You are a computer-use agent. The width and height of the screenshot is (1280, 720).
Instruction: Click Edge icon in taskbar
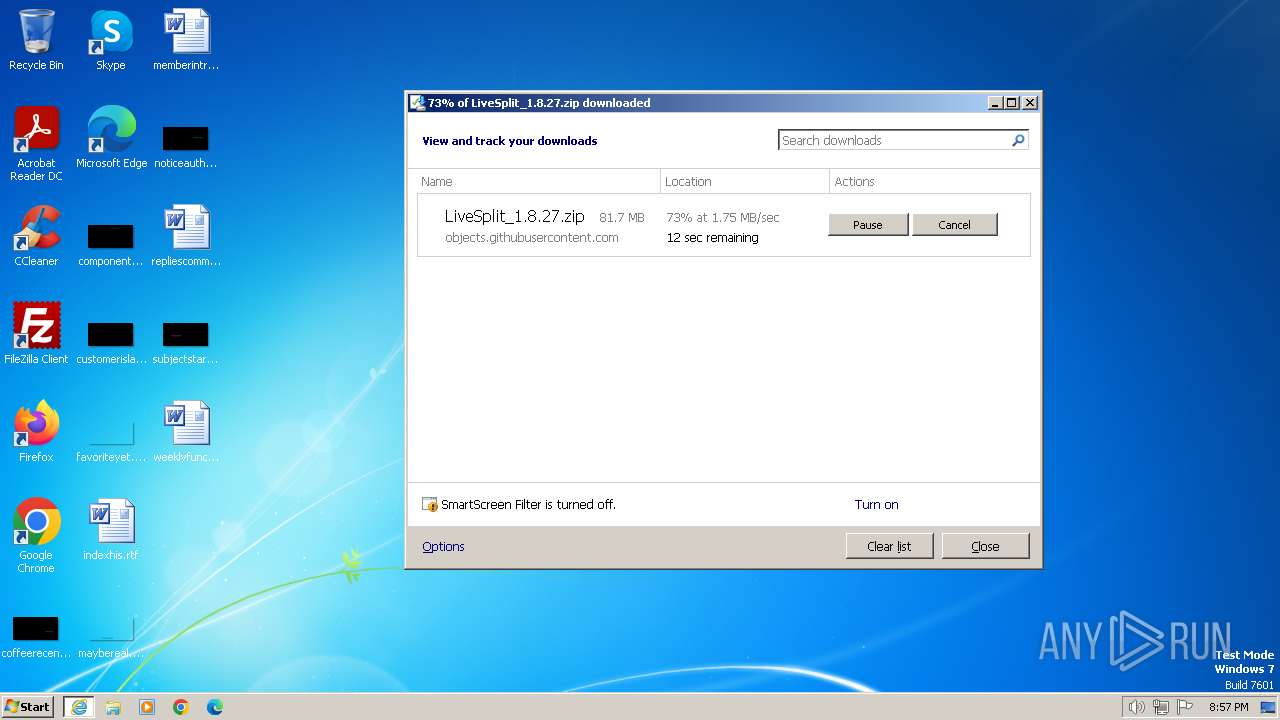[x=215, y=707]
